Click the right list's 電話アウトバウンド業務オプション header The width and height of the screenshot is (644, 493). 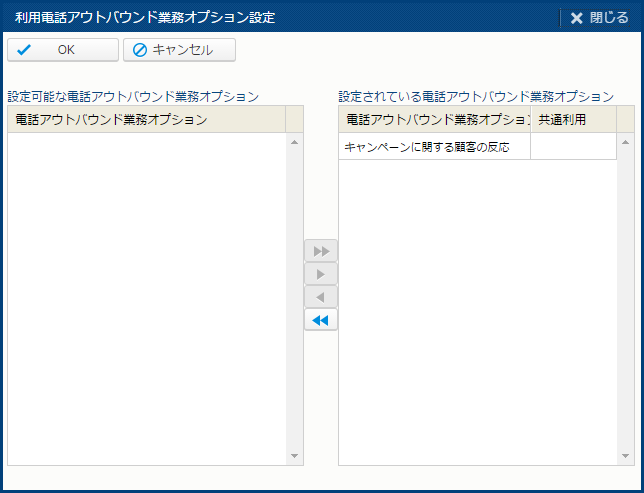(x=434, y=120)
